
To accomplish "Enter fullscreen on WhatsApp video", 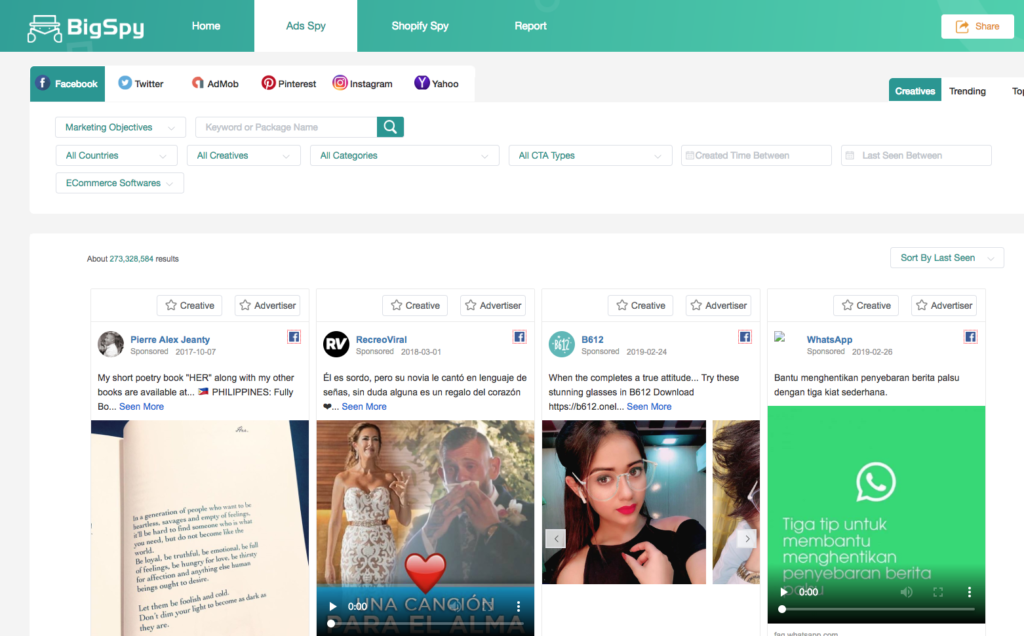I will click(938, 592).
